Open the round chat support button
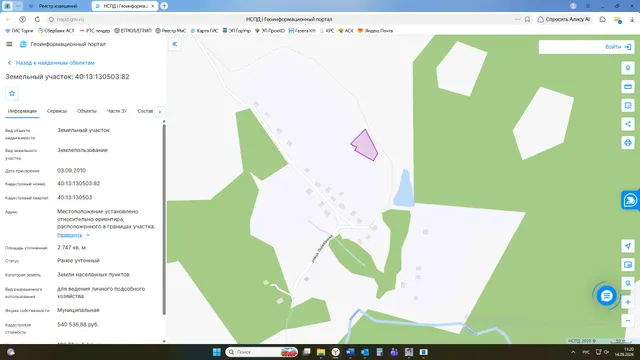The width and height of the screenshot is (640, 360). 607,296
